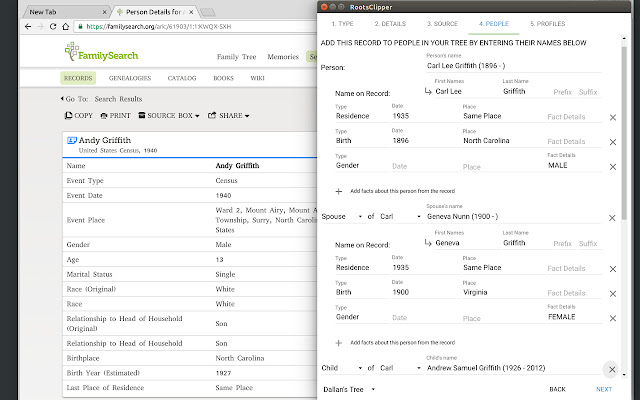The height and width of the screenshot is (400, 640).
Task: Click the COPY icon on record toolbar
Action: click(69, 116)
